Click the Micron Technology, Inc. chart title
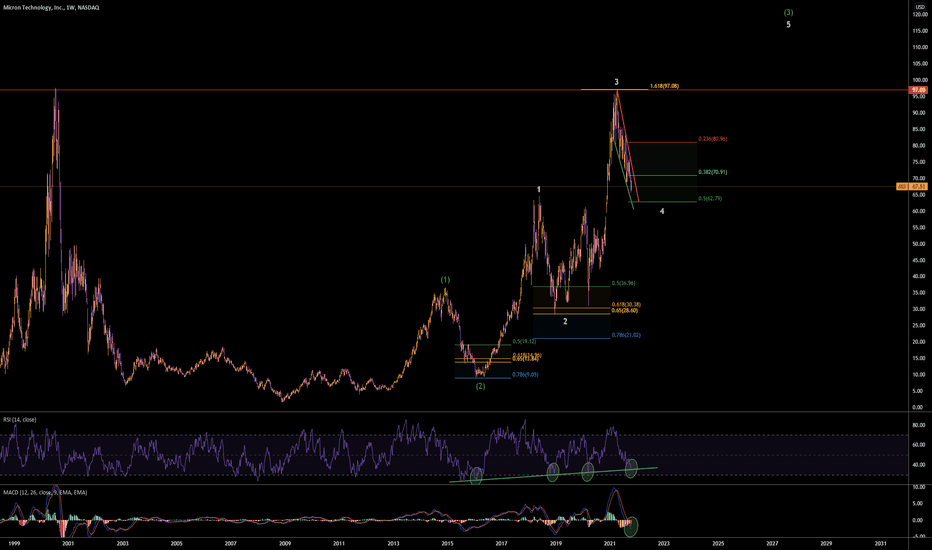Screen dimensions: 932x550 pos(51,7)
